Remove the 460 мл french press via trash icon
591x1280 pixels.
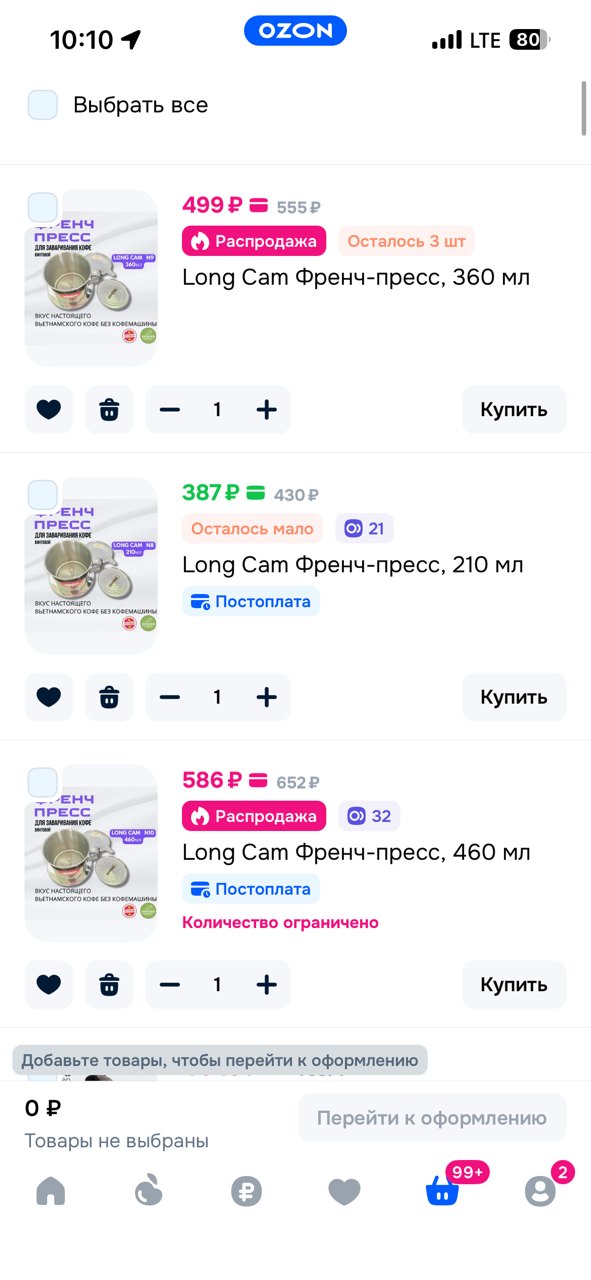point(109,984)
